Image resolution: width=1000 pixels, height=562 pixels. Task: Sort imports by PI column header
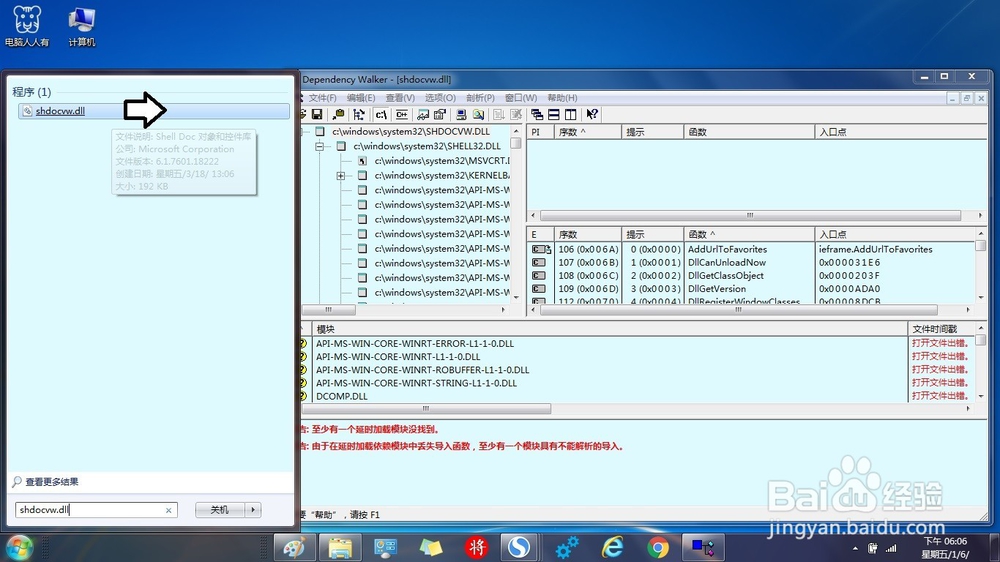point(540,132)
